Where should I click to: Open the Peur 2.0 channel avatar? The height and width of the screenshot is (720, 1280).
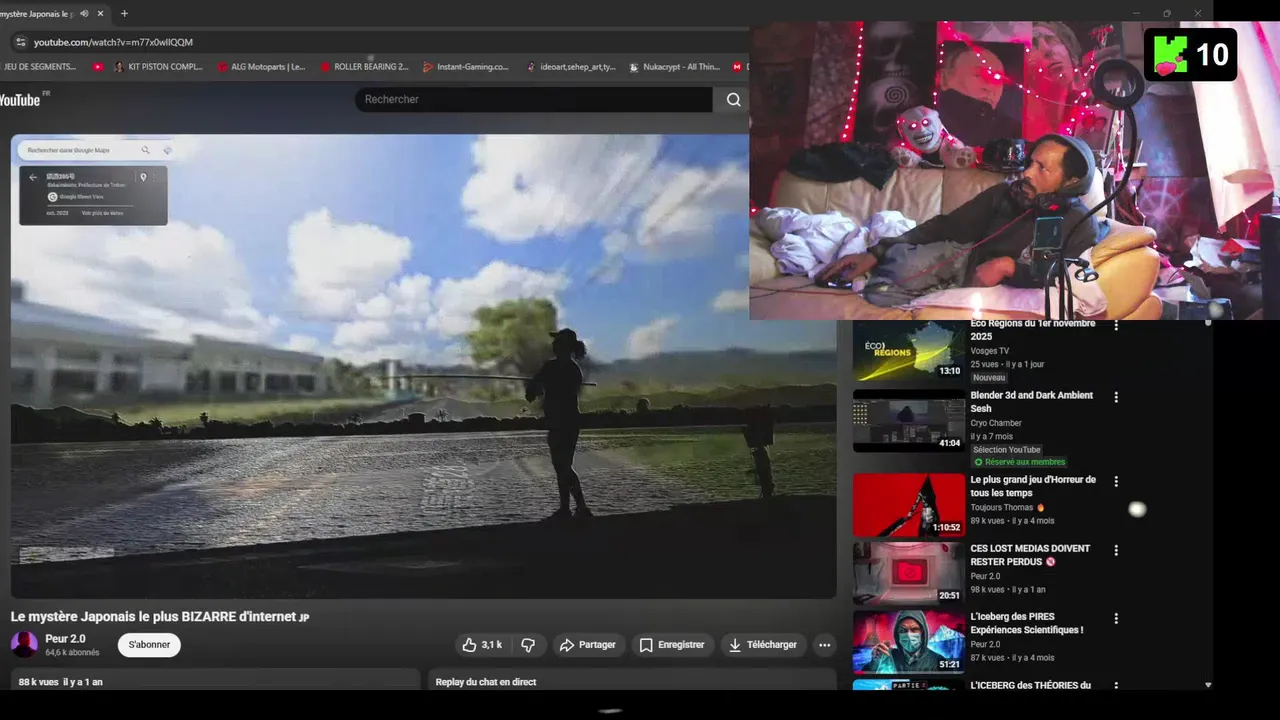click(x=24, y=645)
